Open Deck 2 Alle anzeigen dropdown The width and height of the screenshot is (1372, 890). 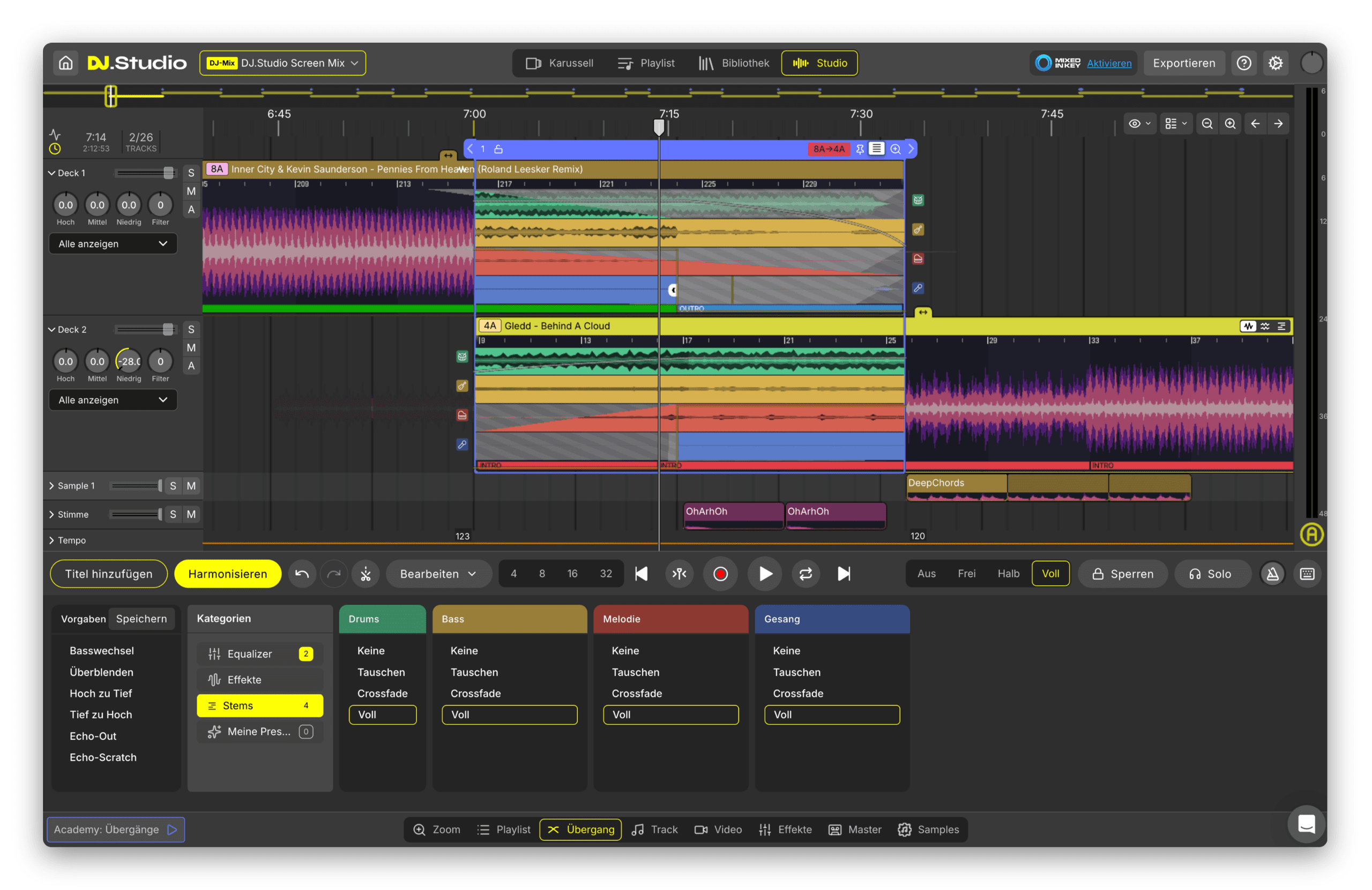(113, 400)
